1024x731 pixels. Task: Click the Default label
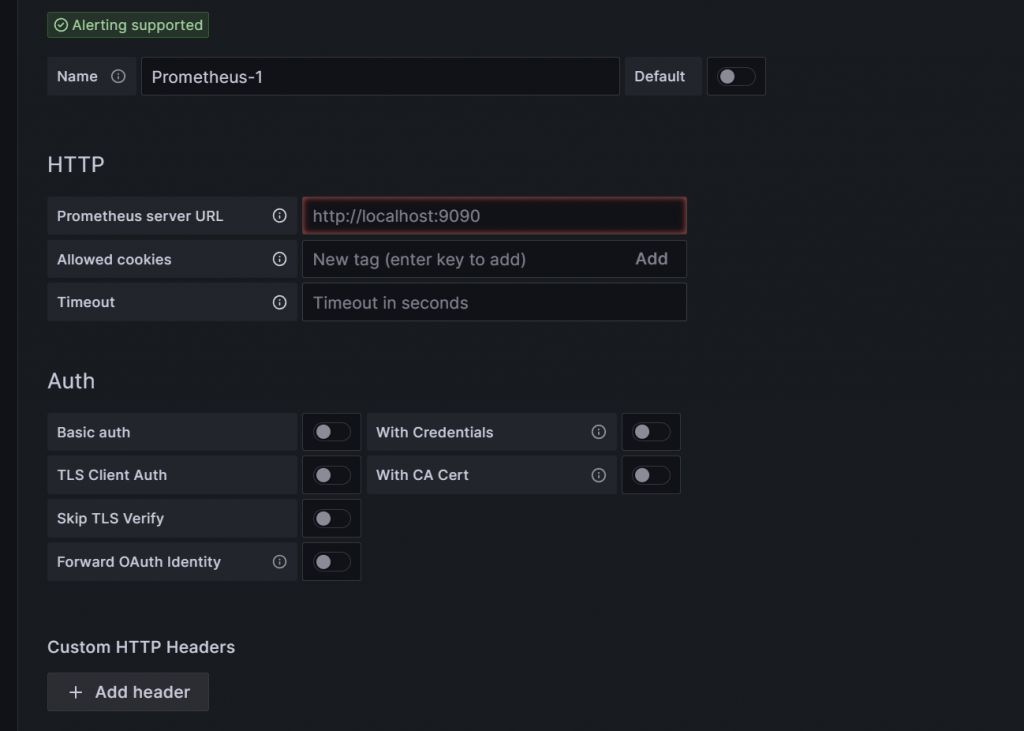pyautogui.click(x=660, y=76)
